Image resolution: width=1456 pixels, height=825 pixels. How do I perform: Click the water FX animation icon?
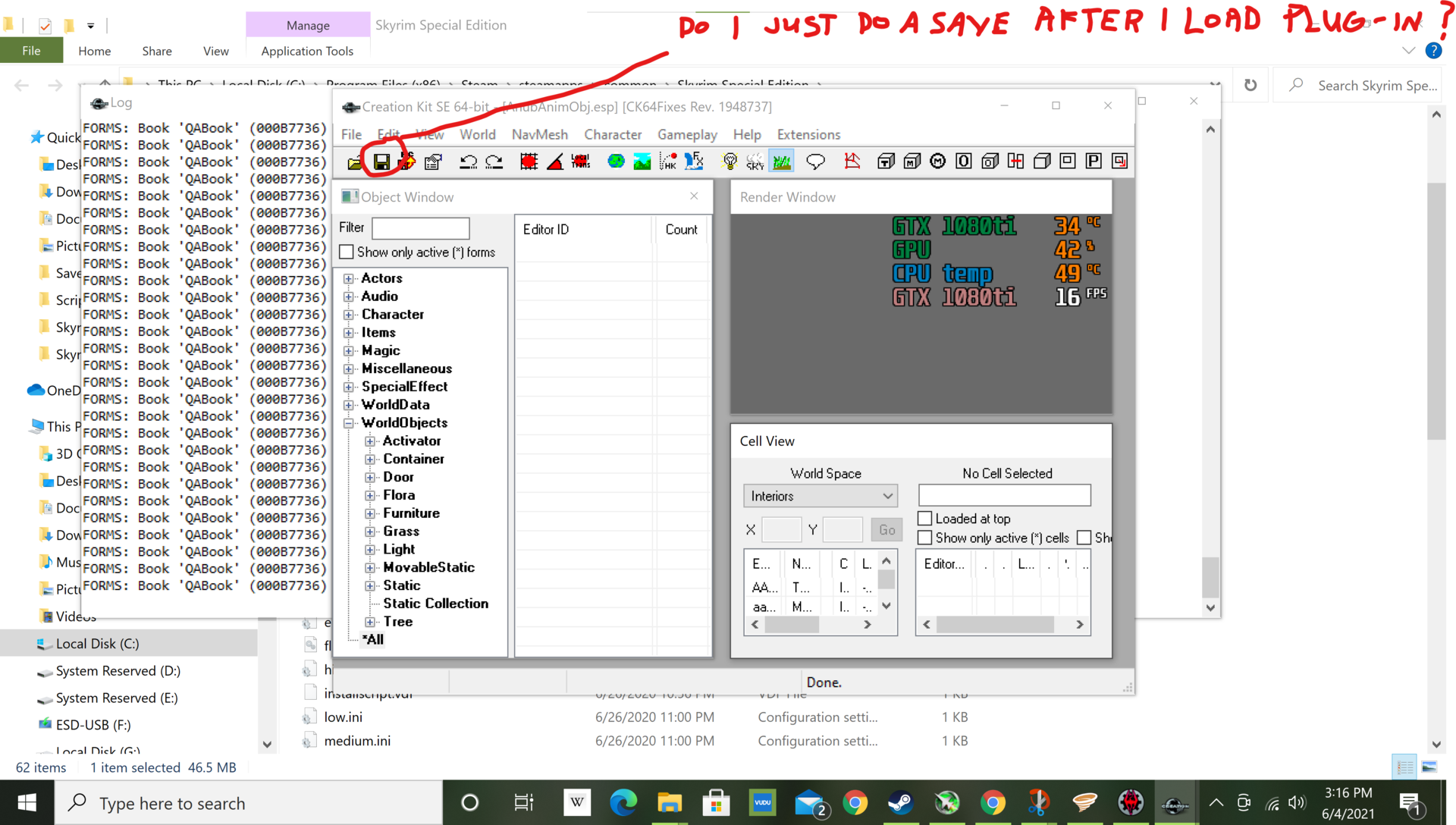tap(694, 162)
